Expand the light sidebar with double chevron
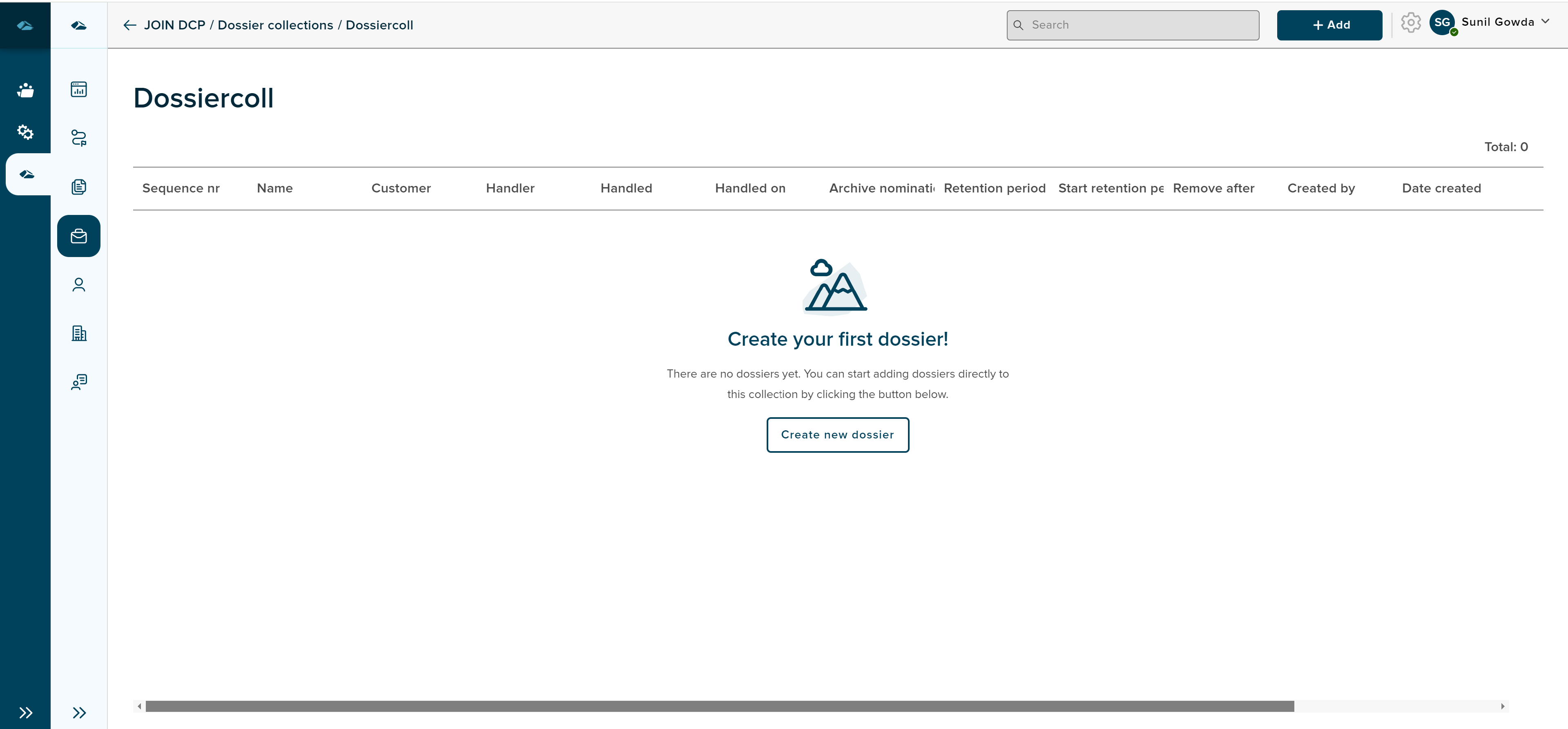Screen dimensions: 1568x729 click(78, 713)
